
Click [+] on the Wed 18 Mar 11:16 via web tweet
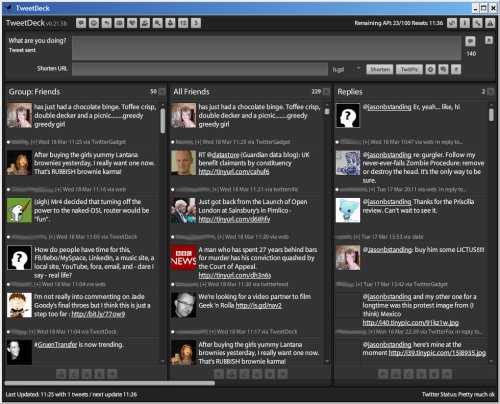[58, 189]
